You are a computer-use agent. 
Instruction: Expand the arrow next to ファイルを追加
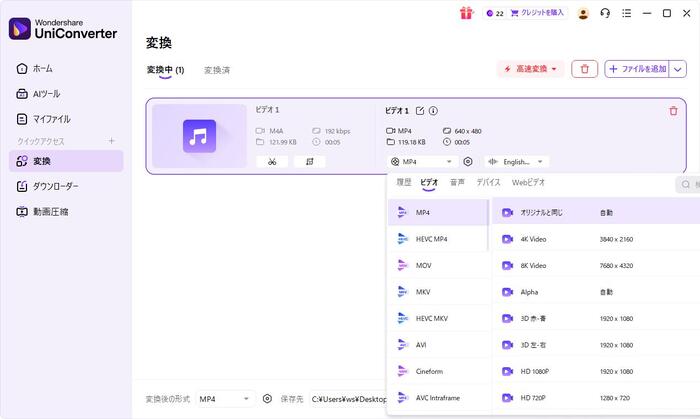[678, 69]
